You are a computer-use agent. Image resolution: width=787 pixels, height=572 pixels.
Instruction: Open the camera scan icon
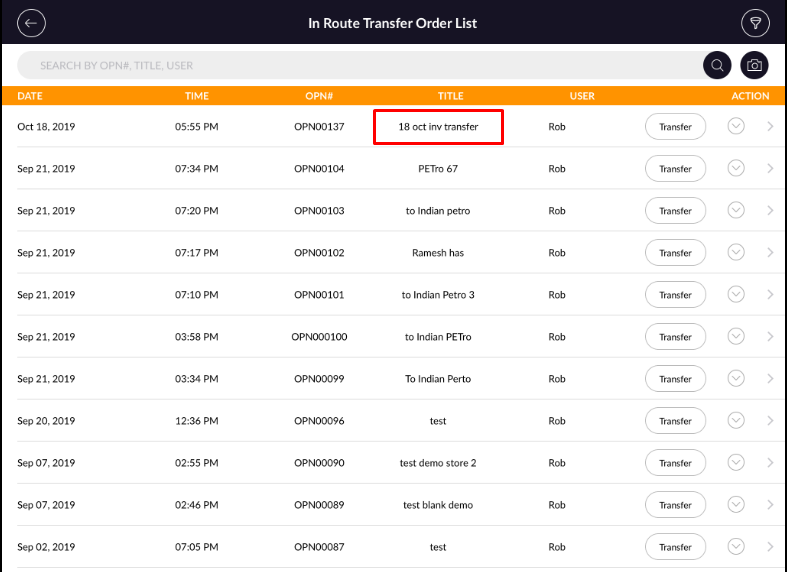point(755,66)
